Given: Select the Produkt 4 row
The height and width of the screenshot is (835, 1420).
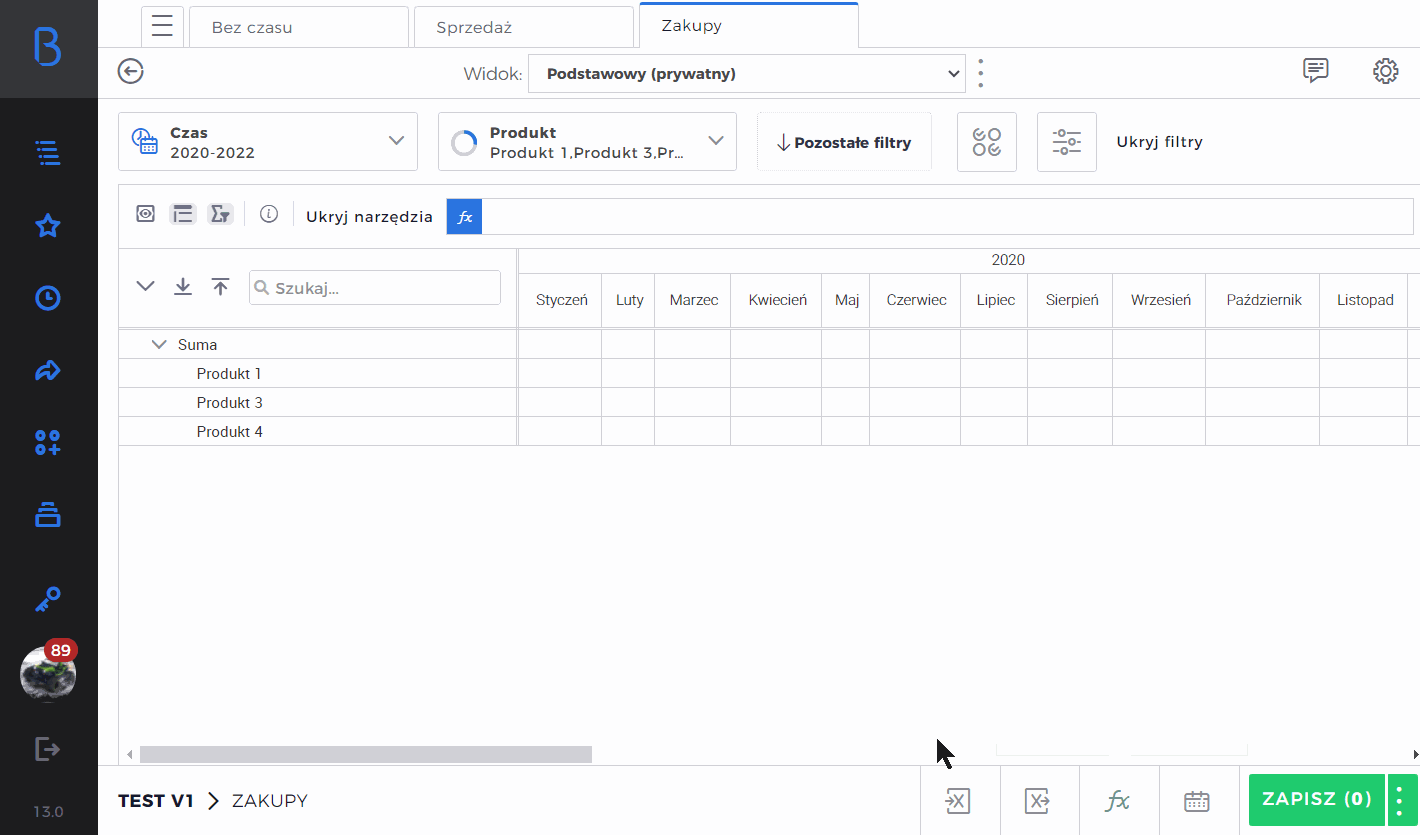Looking at the screenshot, I should coord(318,431).
